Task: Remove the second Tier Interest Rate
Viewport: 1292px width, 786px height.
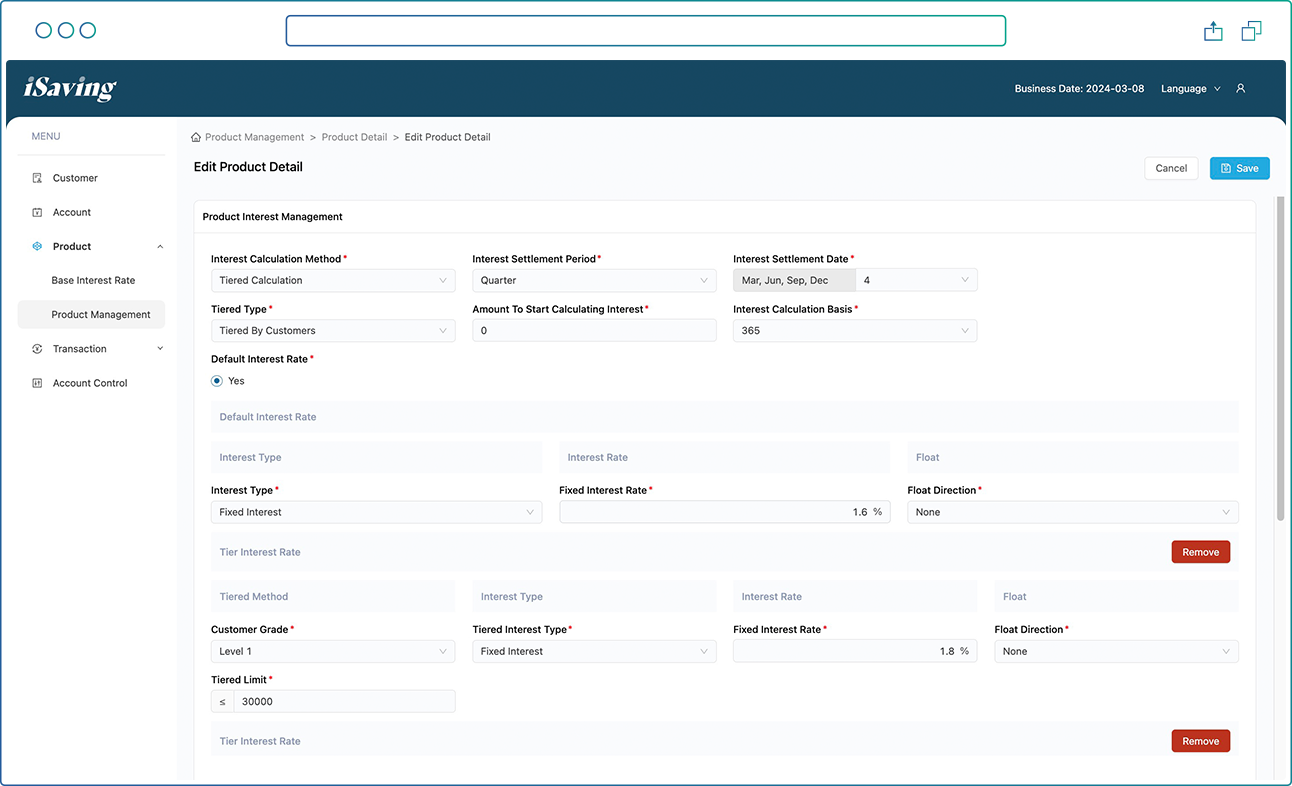Action: pos(1201,741)
